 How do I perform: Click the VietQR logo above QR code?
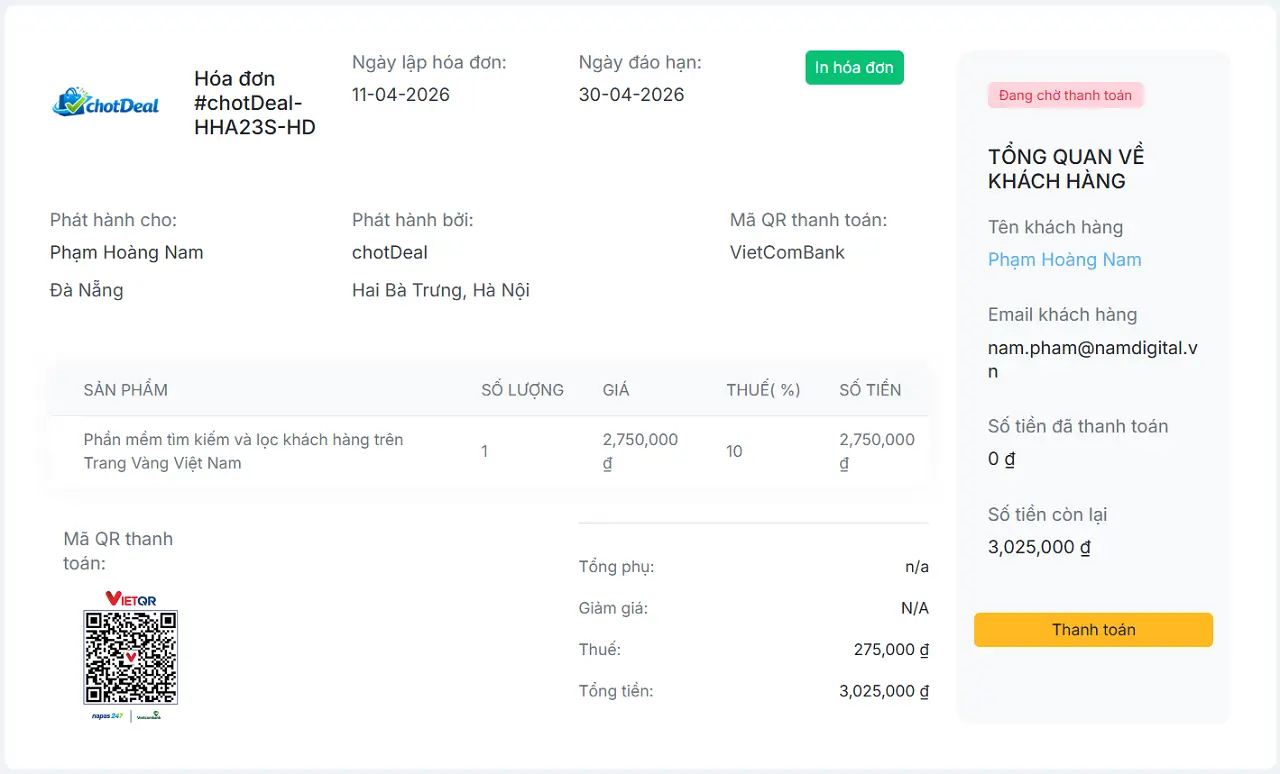tap(130, 598)
